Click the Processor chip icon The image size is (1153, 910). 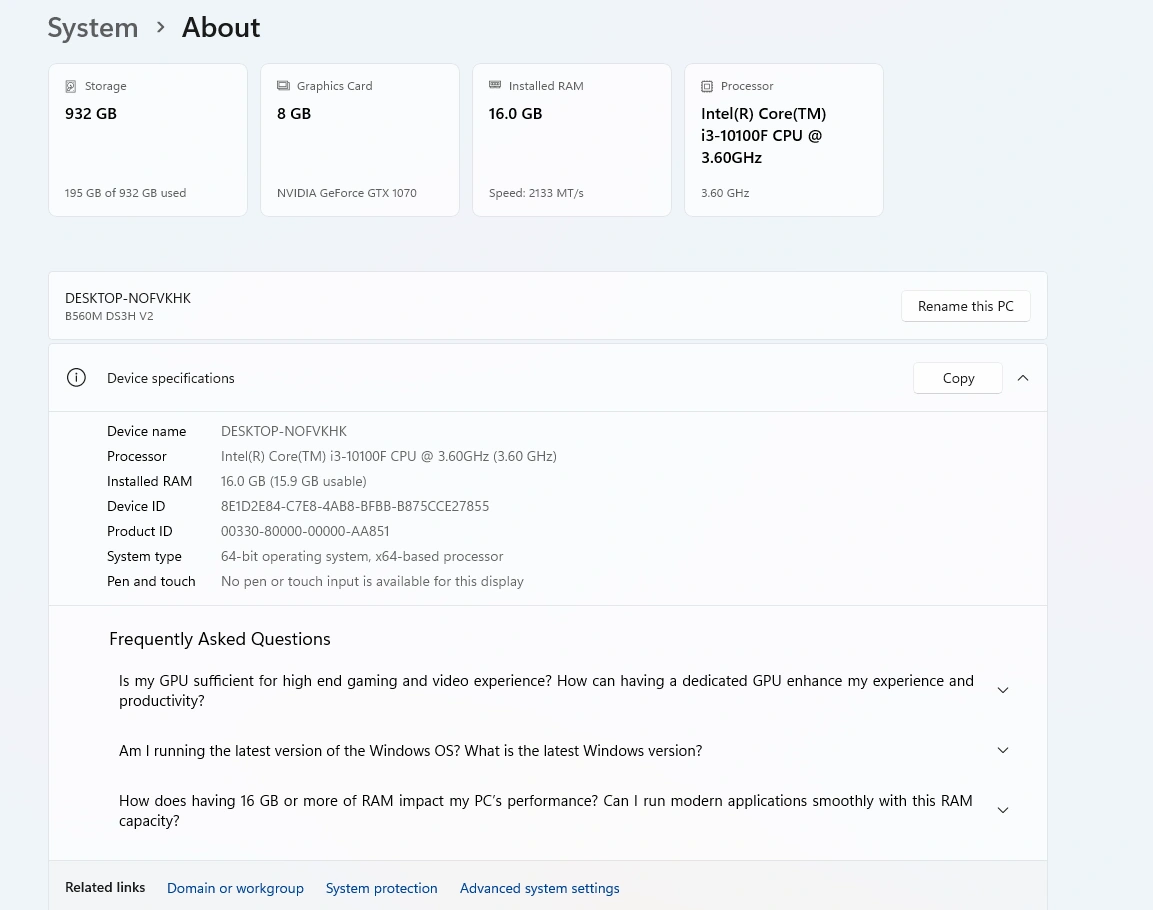click(x=707, y=87)
